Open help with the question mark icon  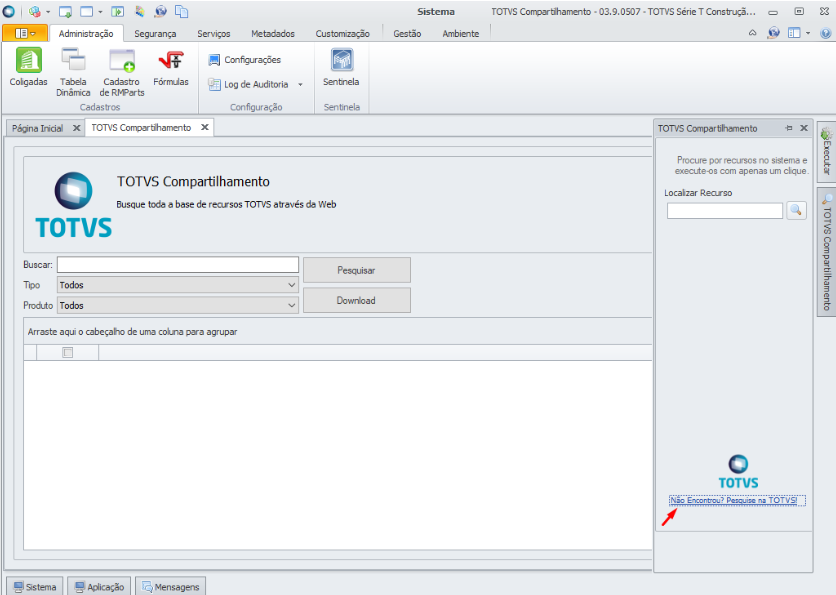pos(825,33)
